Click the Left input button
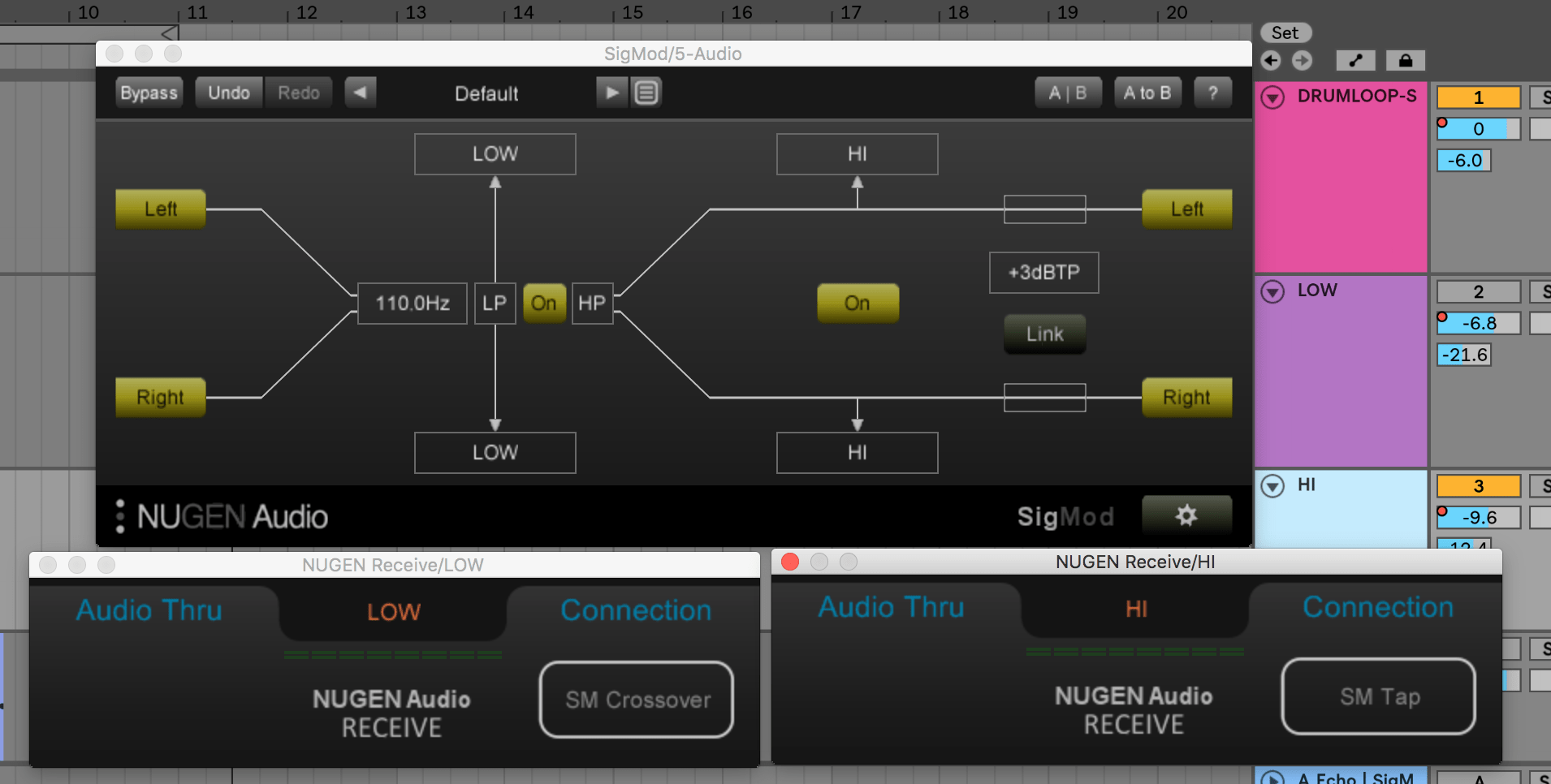Viewport: 1551px width, 784px height. click(x=161, y=209)
